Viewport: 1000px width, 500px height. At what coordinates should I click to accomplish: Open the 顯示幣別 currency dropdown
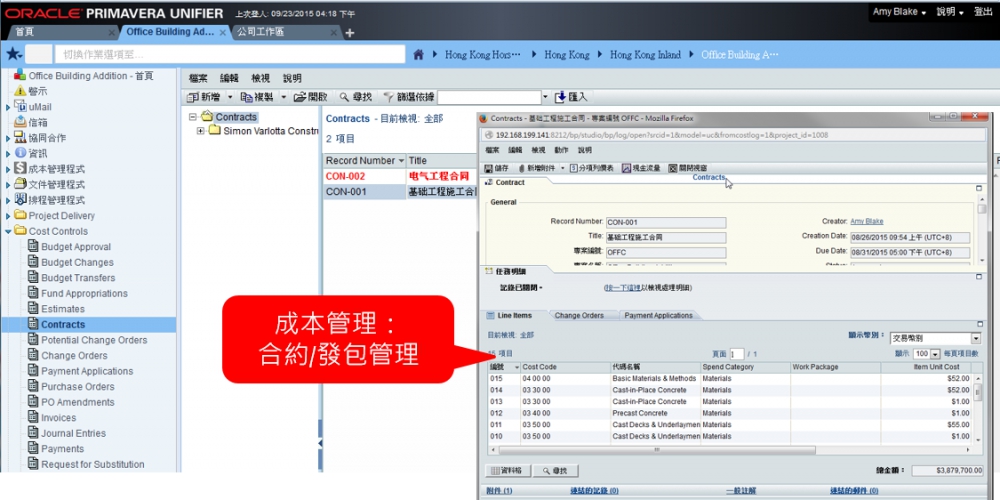976,338
